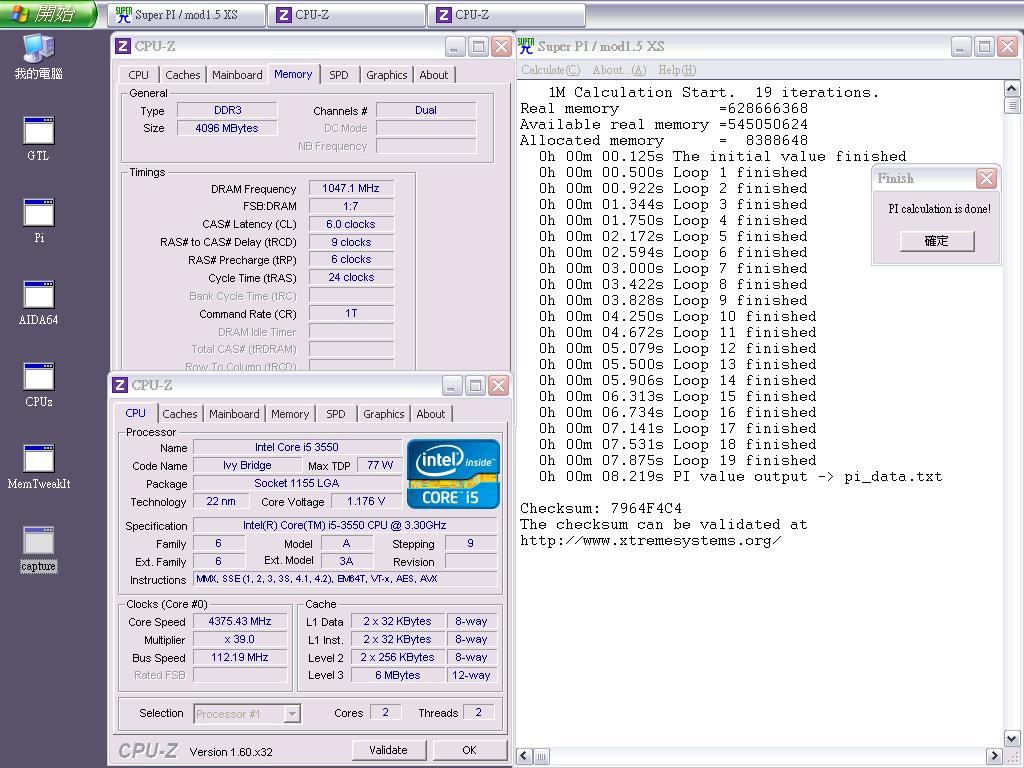Click the DRAM Frequency value 1047.1 MHz

coord(351,188)
